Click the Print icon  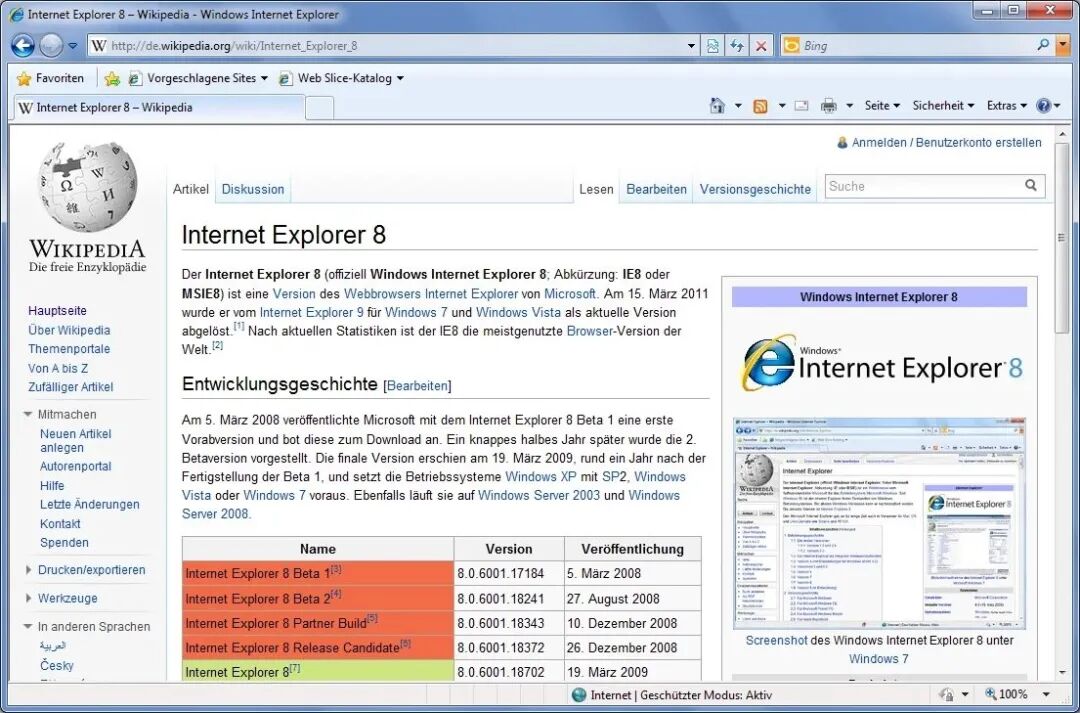(x=829, y=105)
